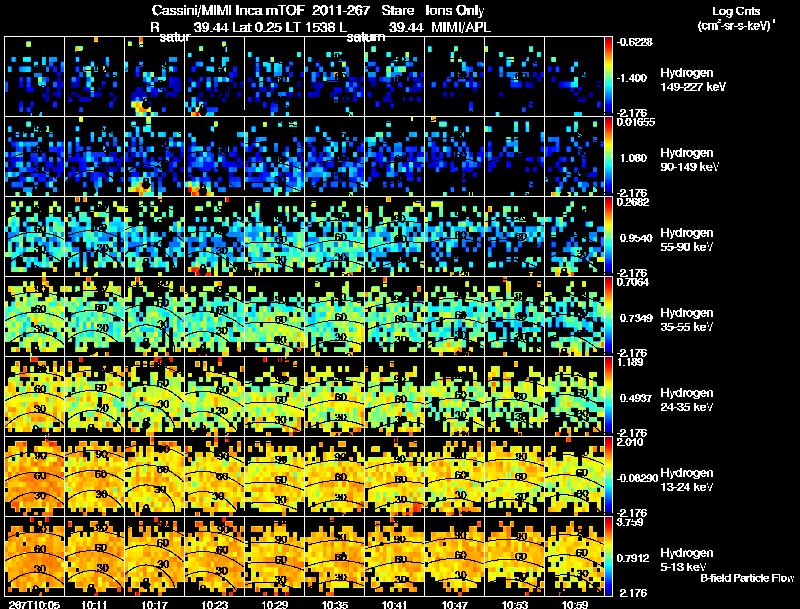Click the Hydrogen 90-149 keV color bar
This screenshot has height=609, width=800.
[608, 156]
